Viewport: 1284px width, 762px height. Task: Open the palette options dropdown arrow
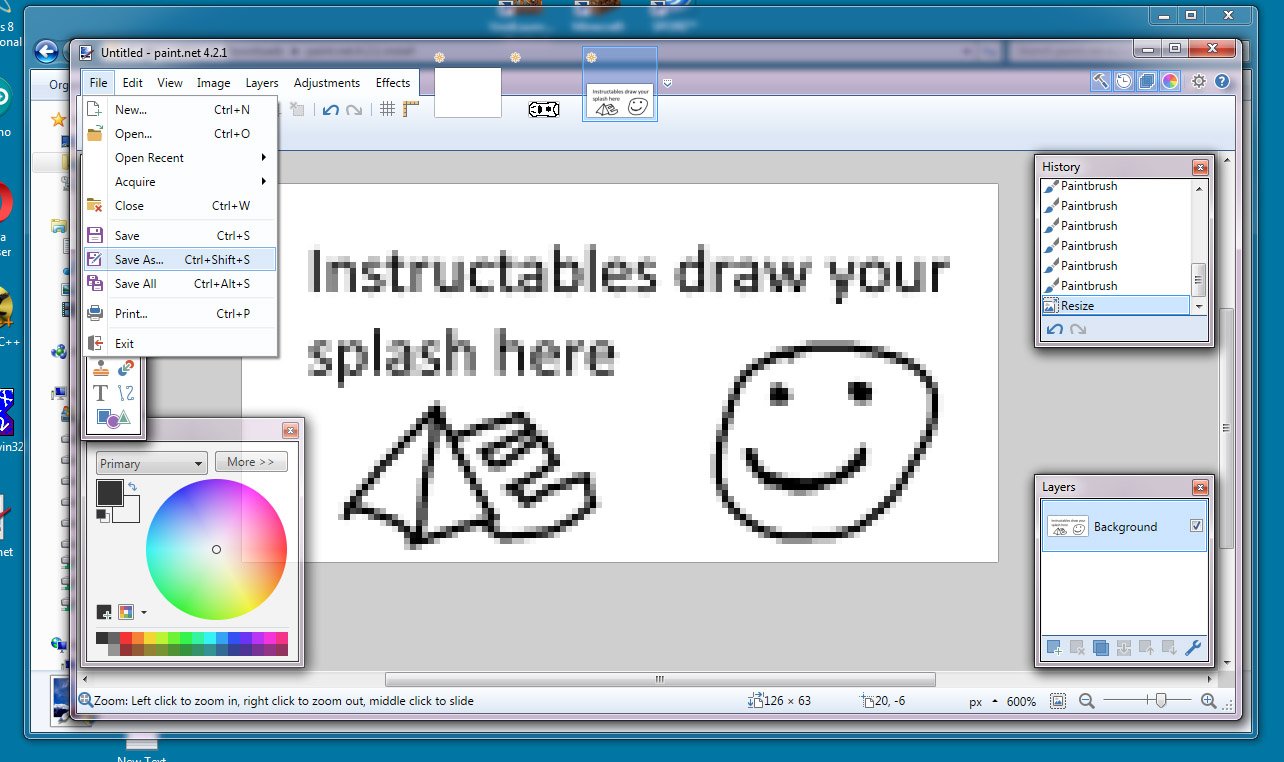(x=143, y=612)
